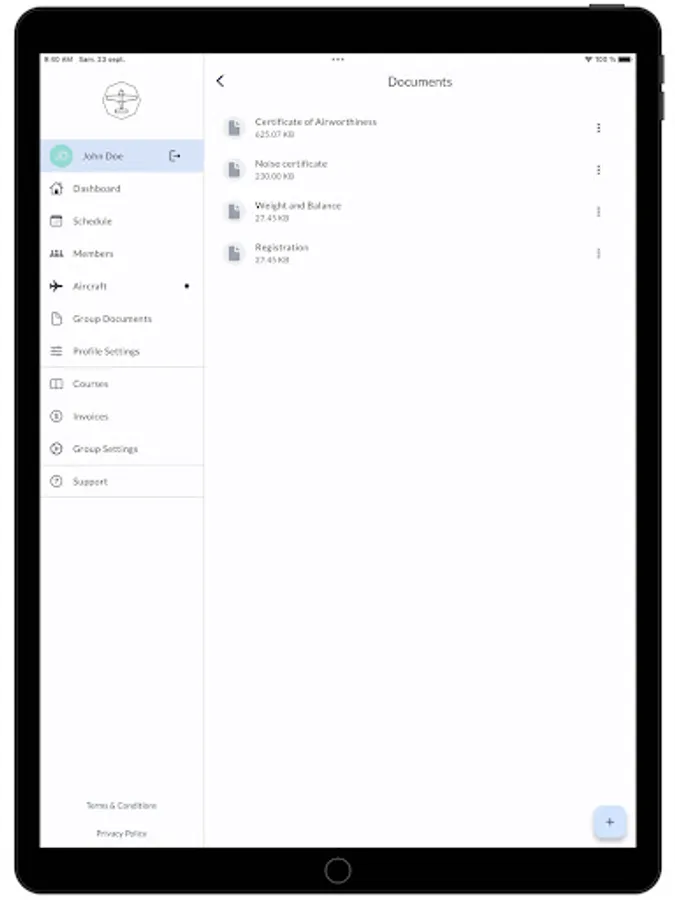675x900 pixels.
Task: Tap the Schedule calendar icon
Action: (56, 221)
